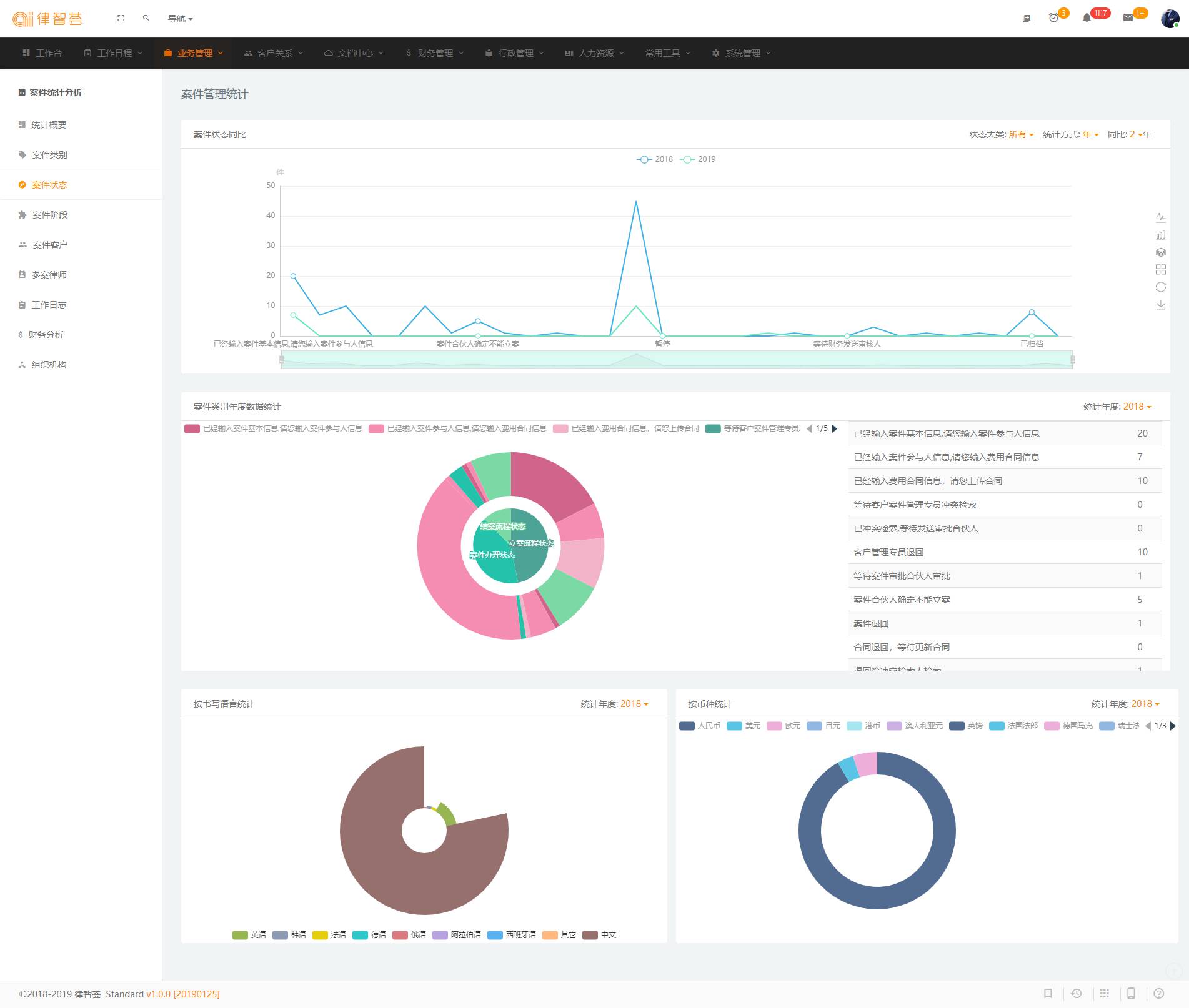The width and height of the screenshot is (1189, 1008).
Task: Open the bell notifications icon
Action: tap(1087, 18)
